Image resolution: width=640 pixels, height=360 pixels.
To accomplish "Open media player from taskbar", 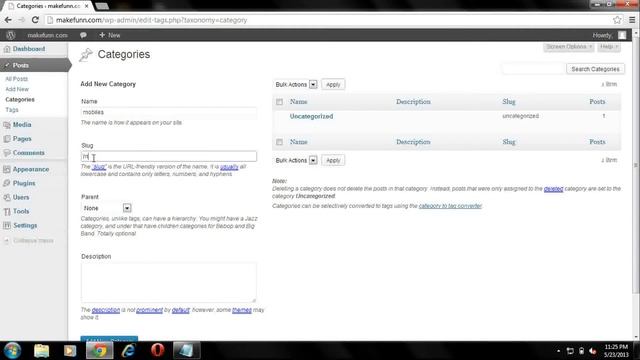I will point(70,351).
